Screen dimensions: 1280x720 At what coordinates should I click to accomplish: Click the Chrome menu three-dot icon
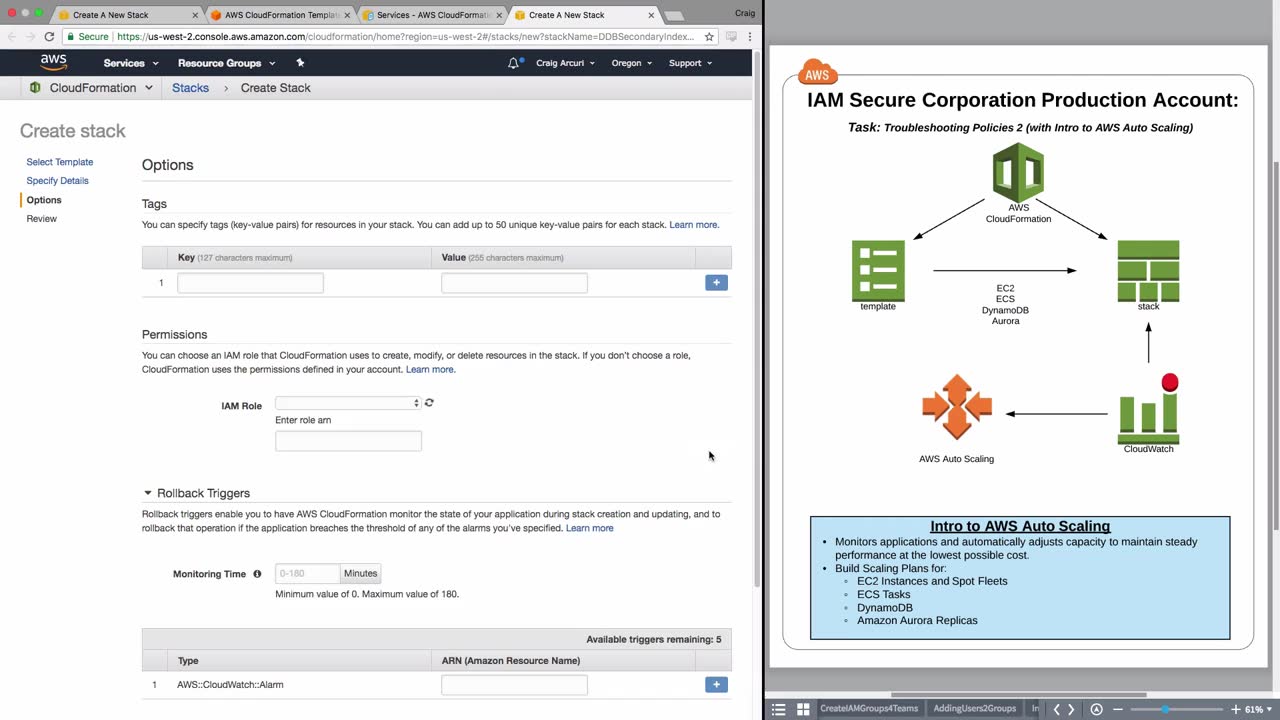[x=750, y=36]
